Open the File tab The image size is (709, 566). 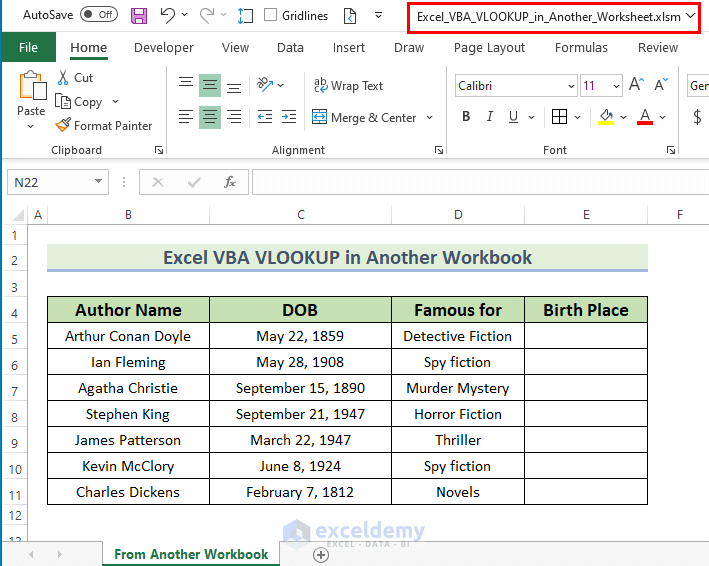pos(28,47)
